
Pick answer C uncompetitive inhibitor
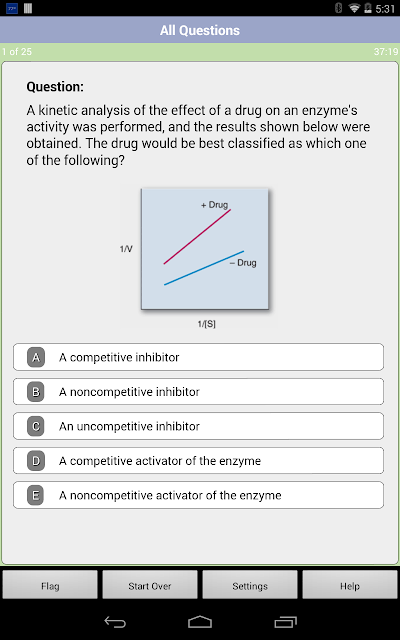(x=198, y=426)
